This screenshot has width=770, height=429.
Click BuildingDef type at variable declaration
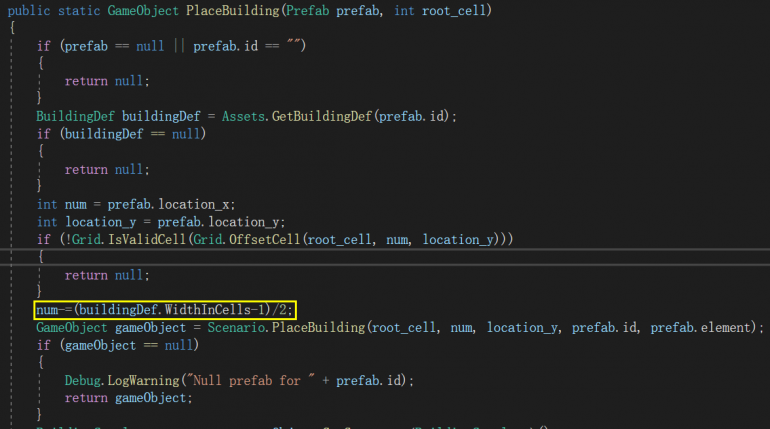[x=75, y=116]
